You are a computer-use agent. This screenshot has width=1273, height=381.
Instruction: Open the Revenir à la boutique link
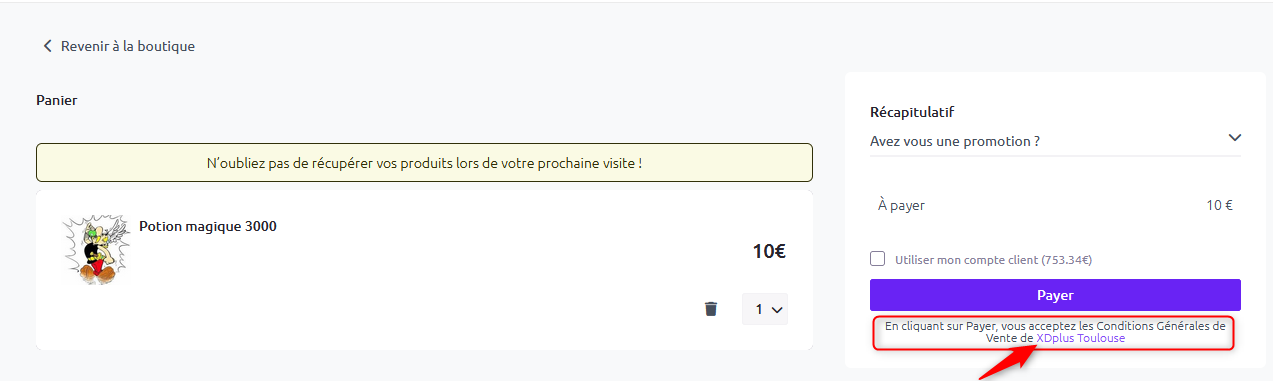pos(128,46)
